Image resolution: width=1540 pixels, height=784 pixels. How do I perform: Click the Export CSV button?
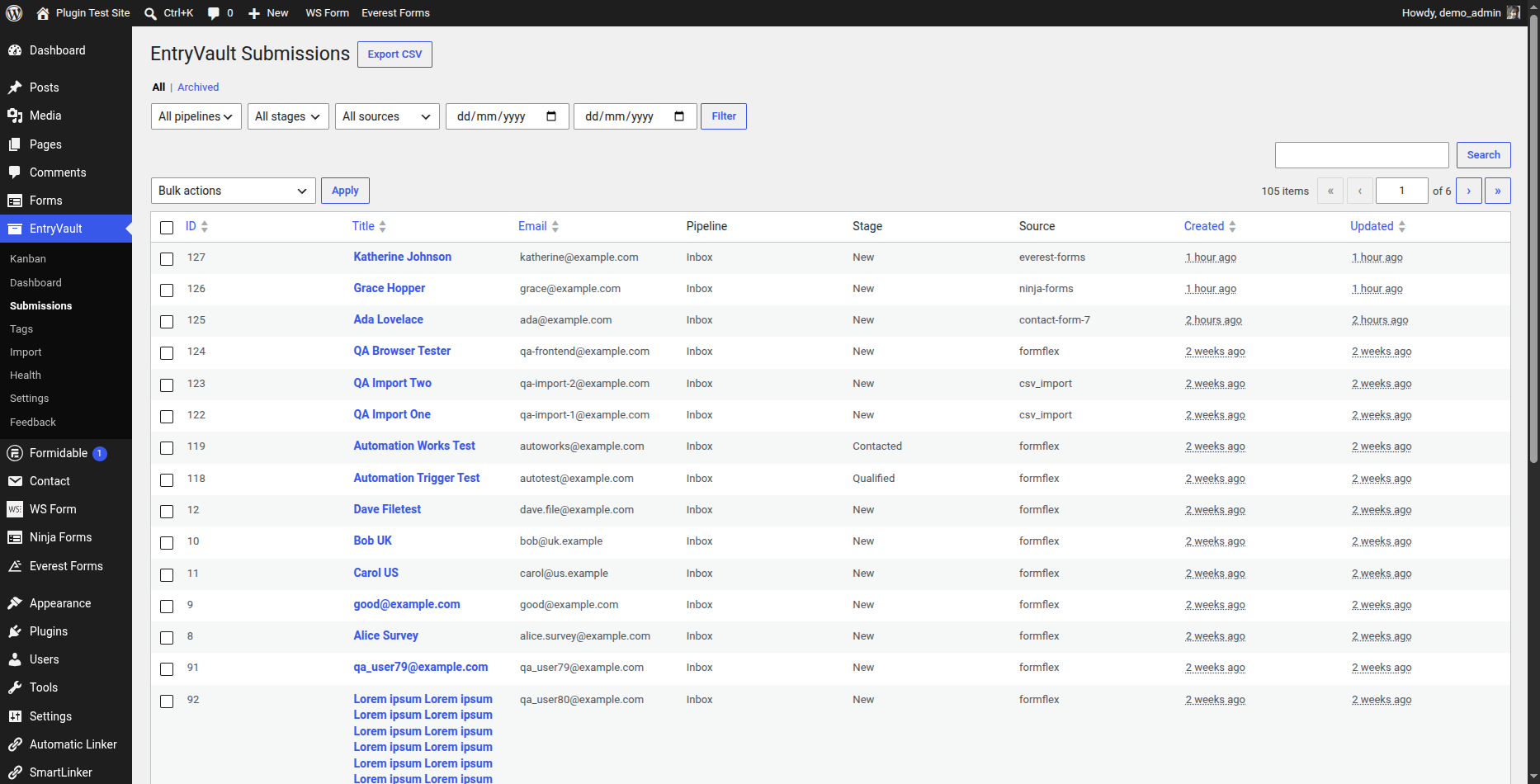tap(394, 54)
